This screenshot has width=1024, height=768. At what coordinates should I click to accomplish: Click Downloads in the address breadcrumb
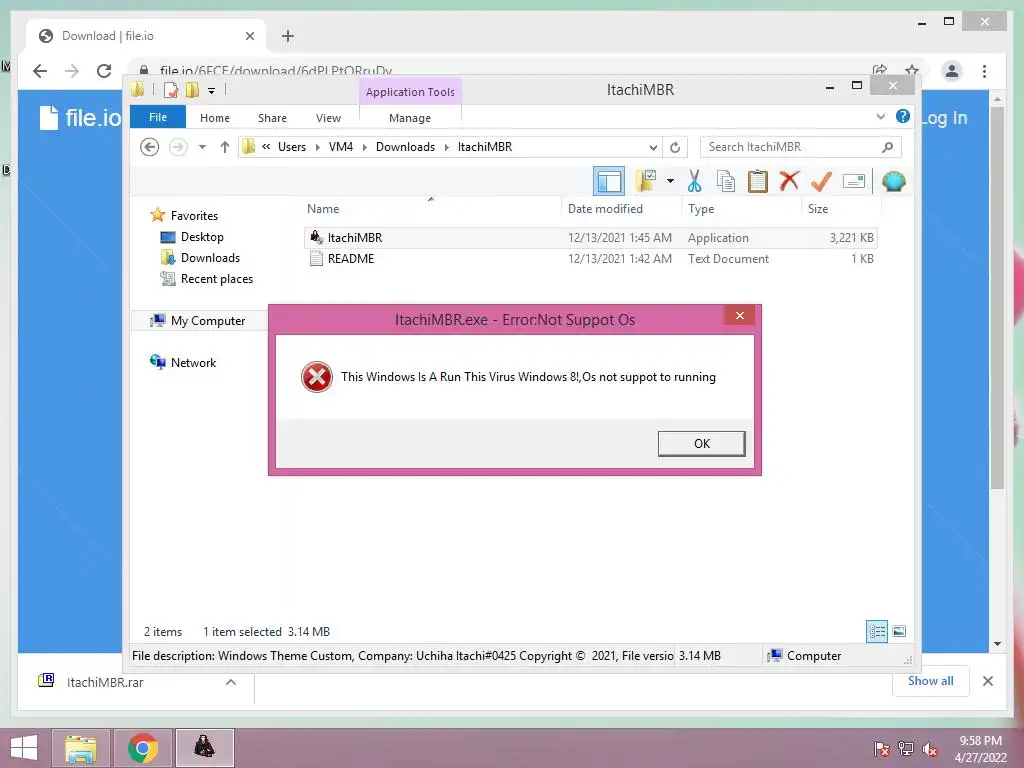coord(405,147)
